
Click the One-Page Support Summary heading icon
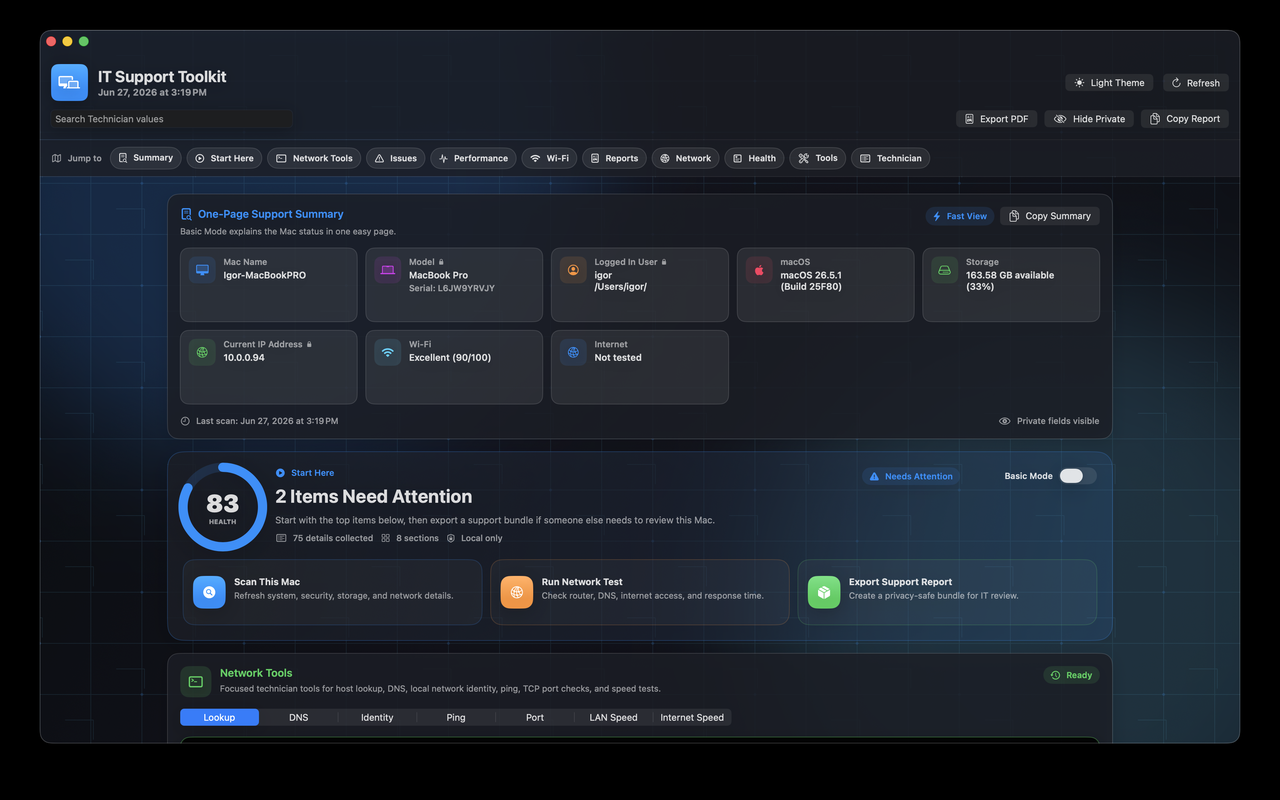186,214
